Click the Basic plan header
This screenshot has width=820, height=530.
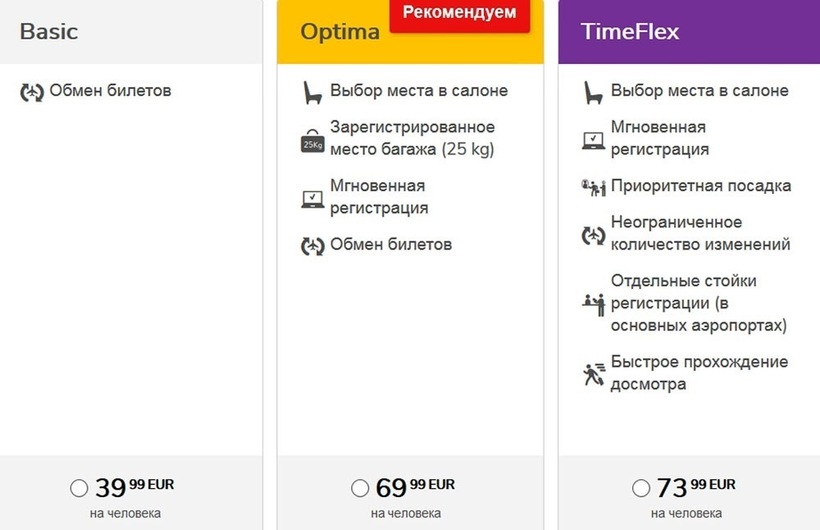[x=131, y=32]
